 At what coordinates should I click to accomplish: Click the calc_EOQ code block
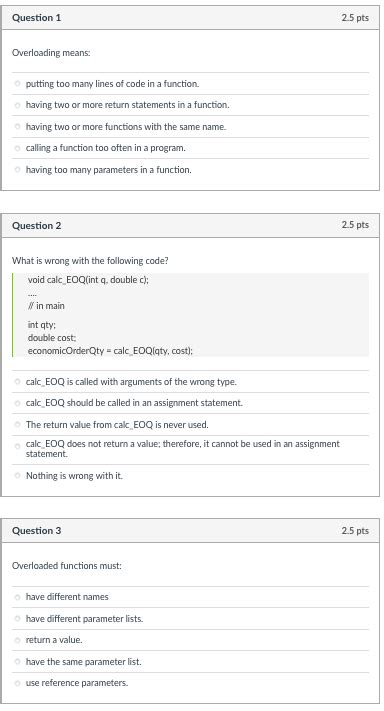[190, 315]
